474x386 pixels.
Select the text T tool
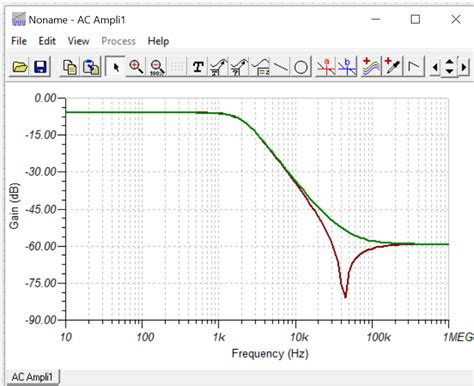coord(198,67)
